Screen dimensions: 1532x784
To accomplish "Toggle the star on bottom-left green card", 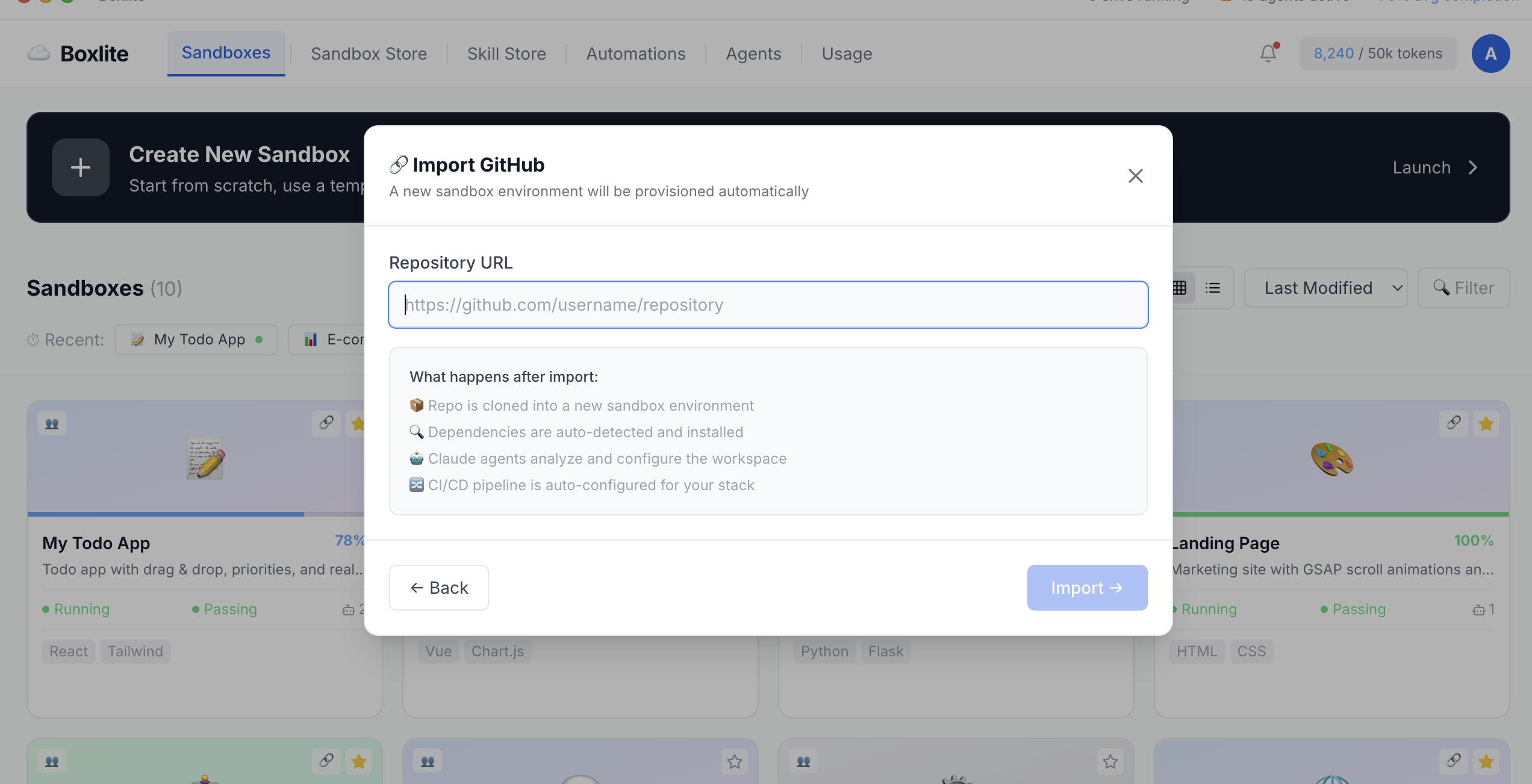I will 359,762.
